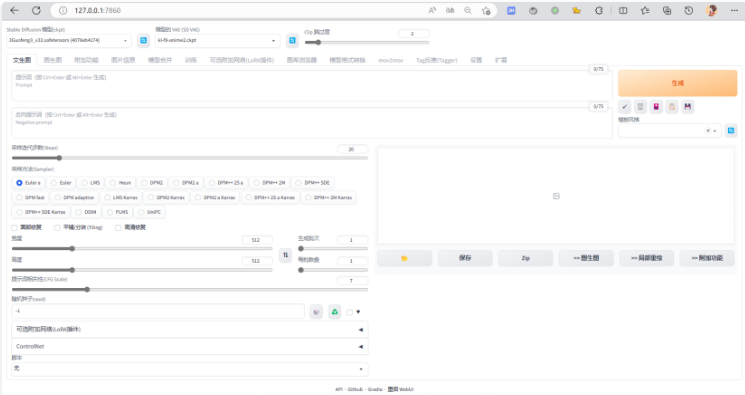745x395 pixels.
Task: Choose the DPM++ 2M sampler
Action: 269,183
